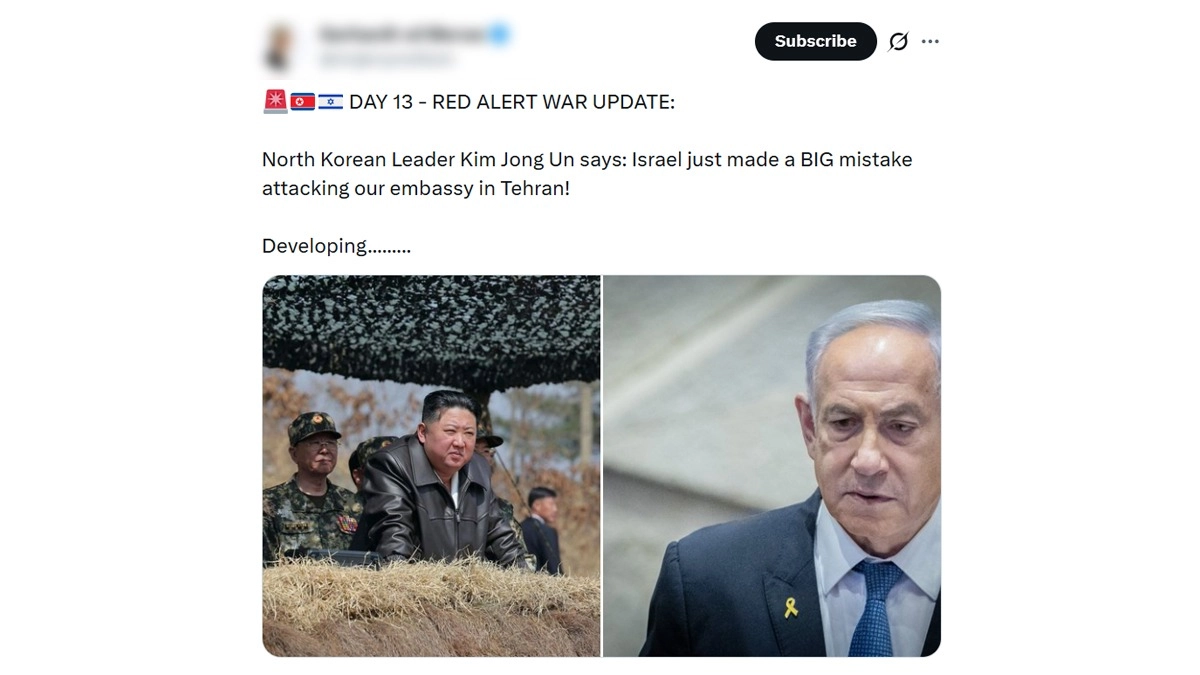
Task: Click the Israel flag emoji
Action: 330,101
